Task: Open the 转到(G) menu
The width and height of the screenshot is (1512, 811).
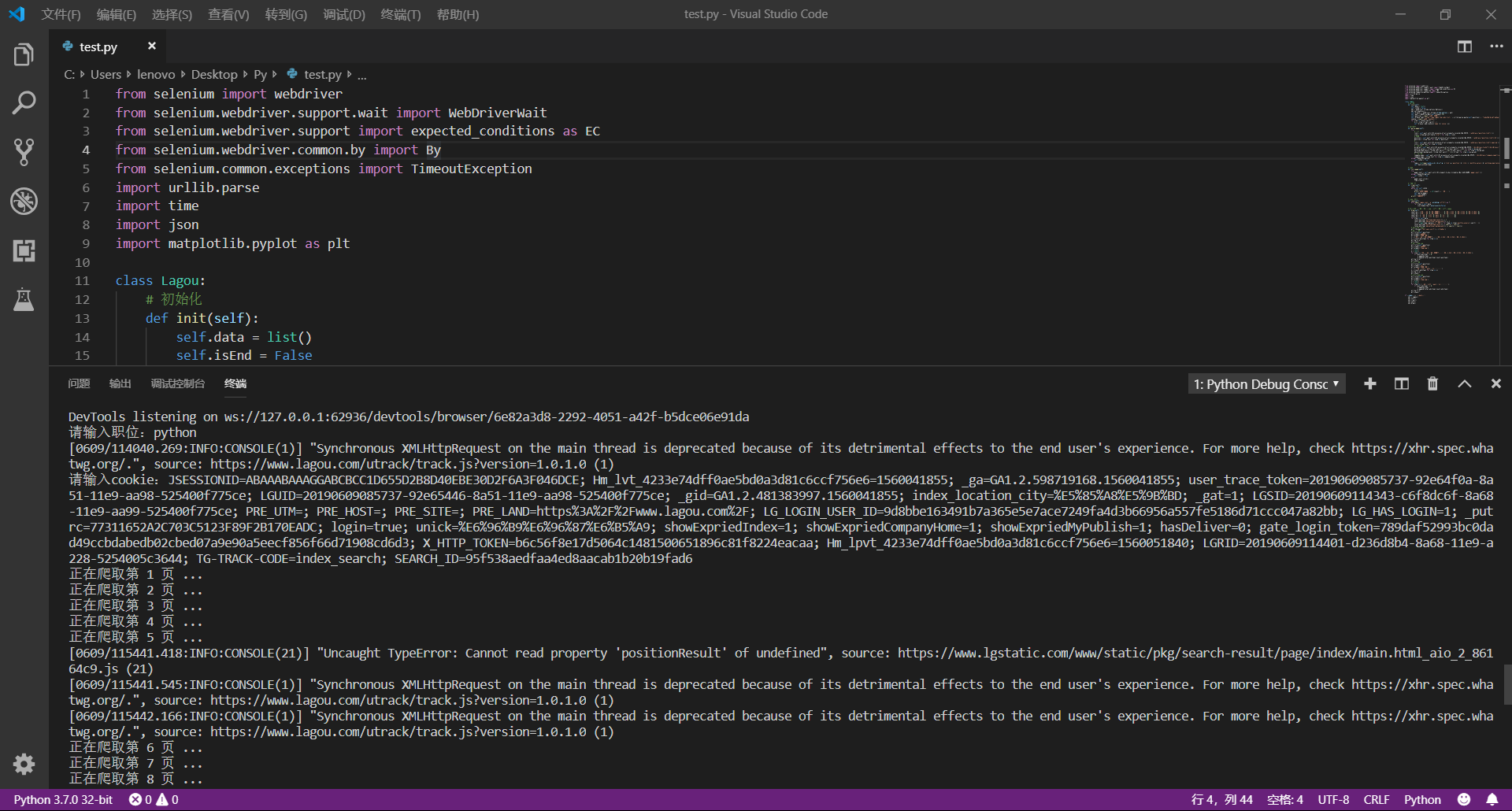Action: (286, 14)
